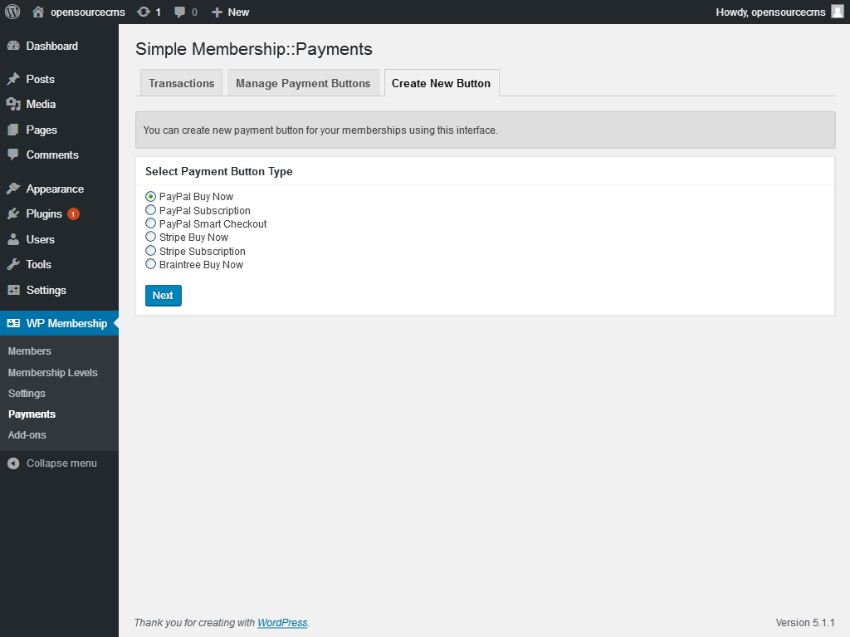Open the Comments menu label in the sidebar
The width and height of the screenshot is (850, 637).
53,155
